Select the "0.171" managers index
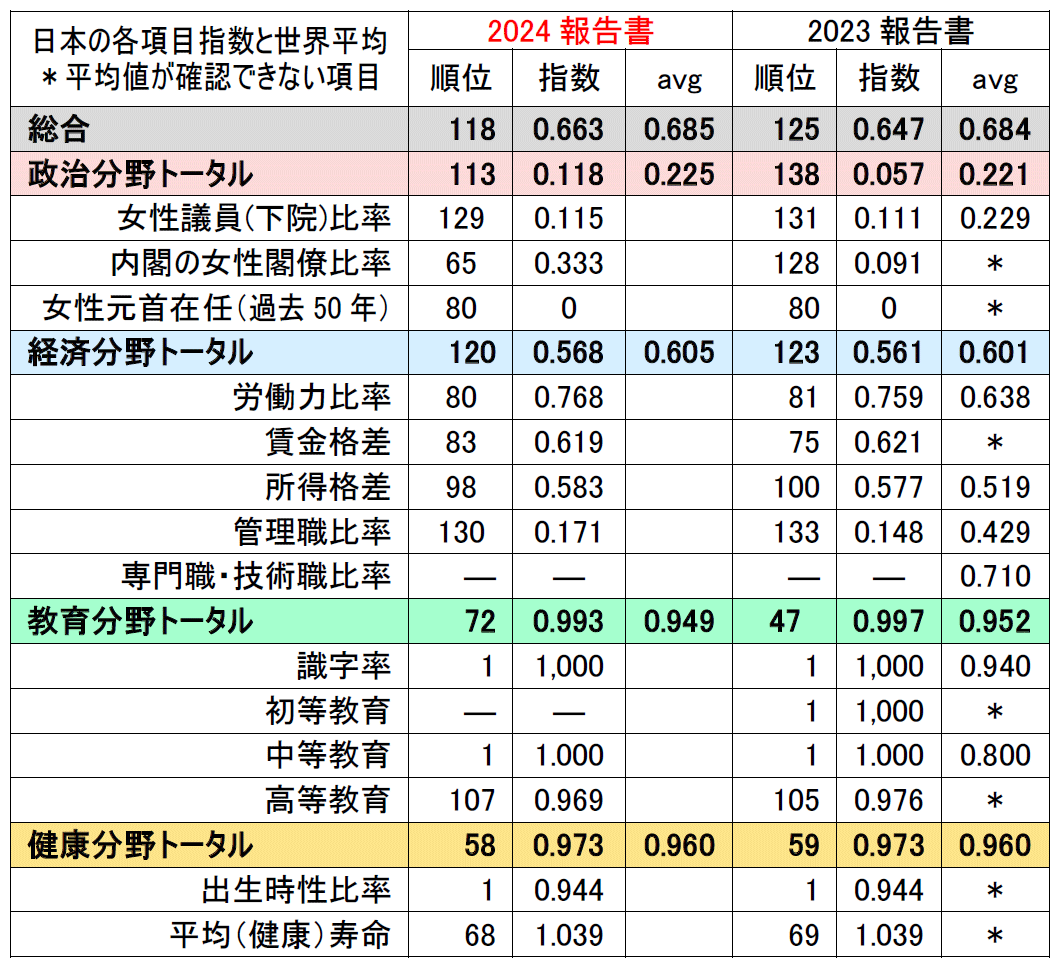The image size is (1062, 971). click(568, 532)
